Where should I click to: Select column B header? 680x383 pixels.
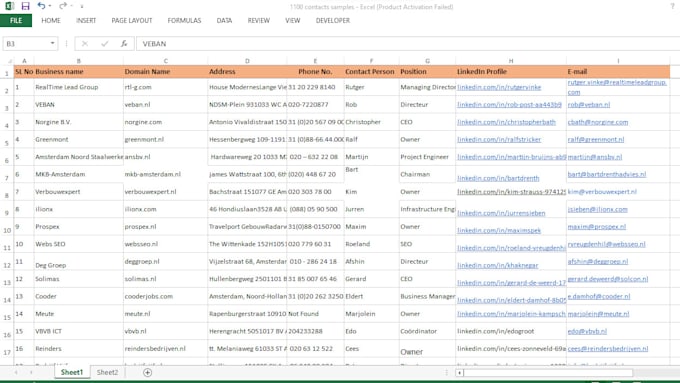(78, 61)
